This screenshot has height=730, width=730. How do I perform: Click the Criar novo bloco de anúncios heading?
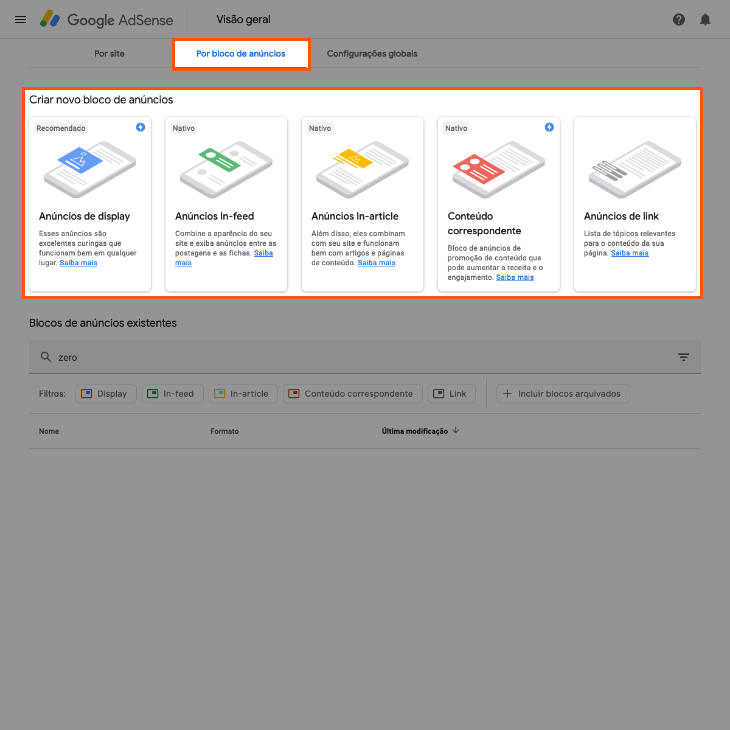tap(101, 100)
